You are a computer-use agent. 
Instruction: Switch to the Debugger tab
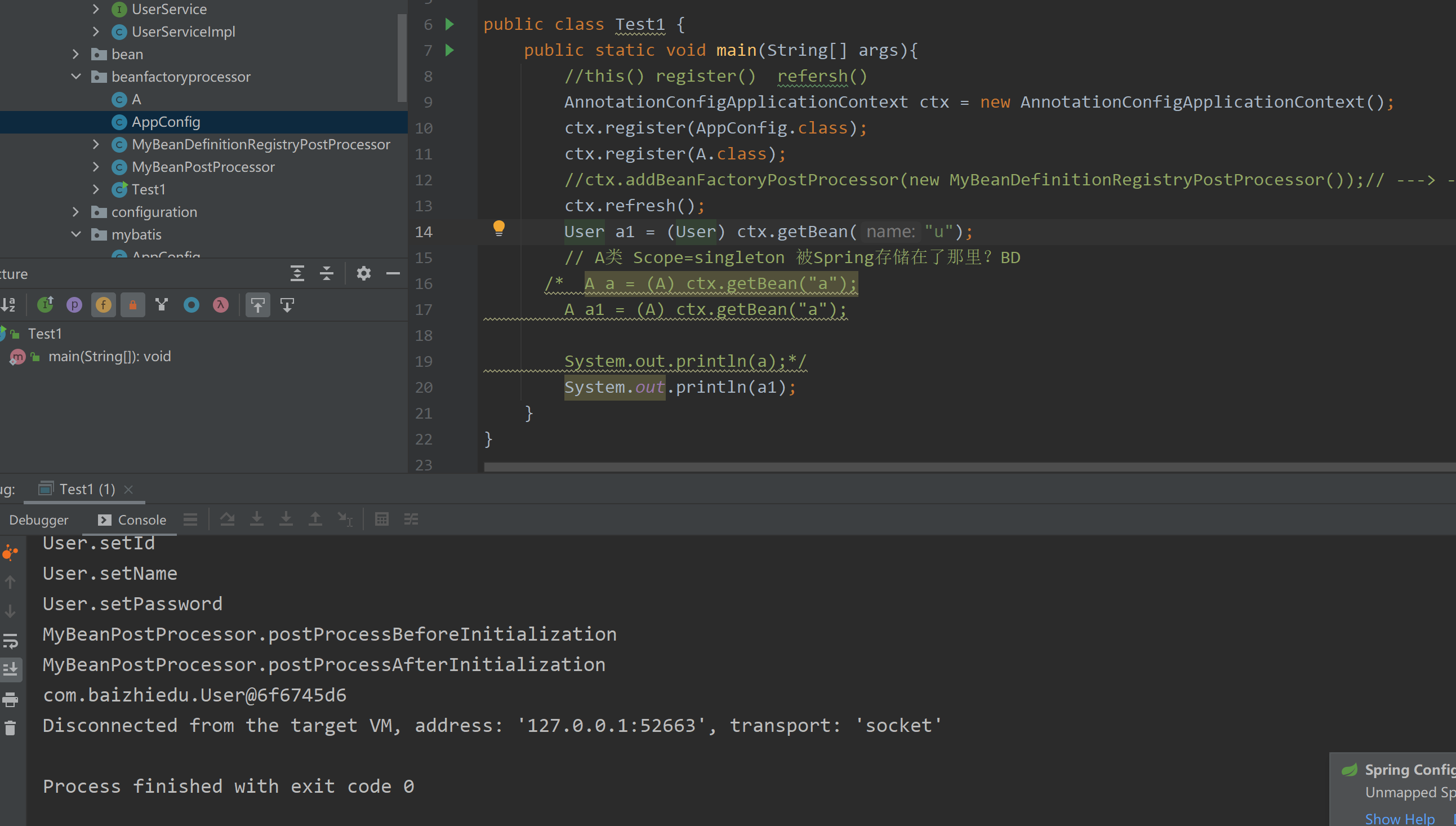38,519
